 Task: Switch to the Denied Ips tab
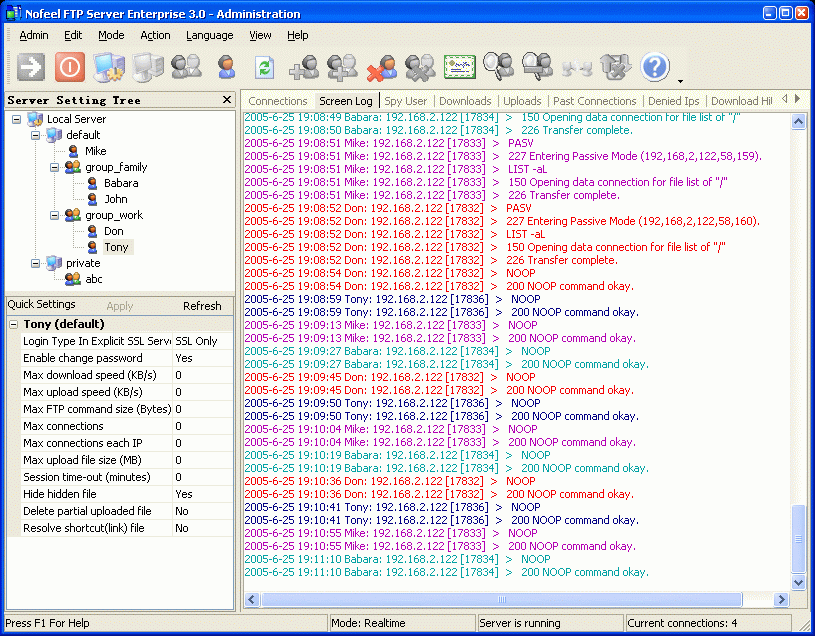pos(674,101)
